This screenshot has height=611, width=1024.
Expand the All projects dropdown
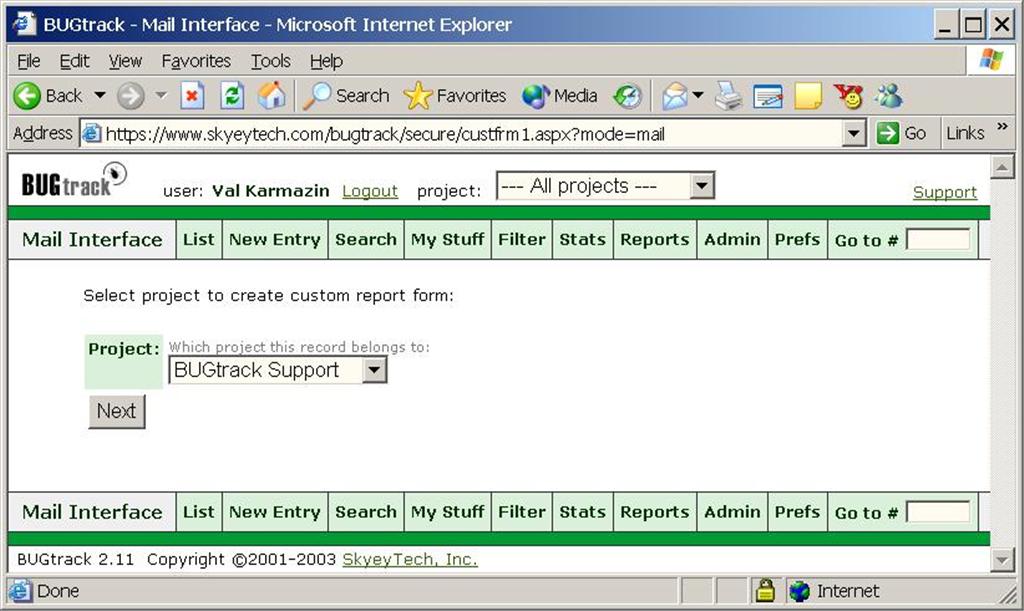tap(702, 186)
